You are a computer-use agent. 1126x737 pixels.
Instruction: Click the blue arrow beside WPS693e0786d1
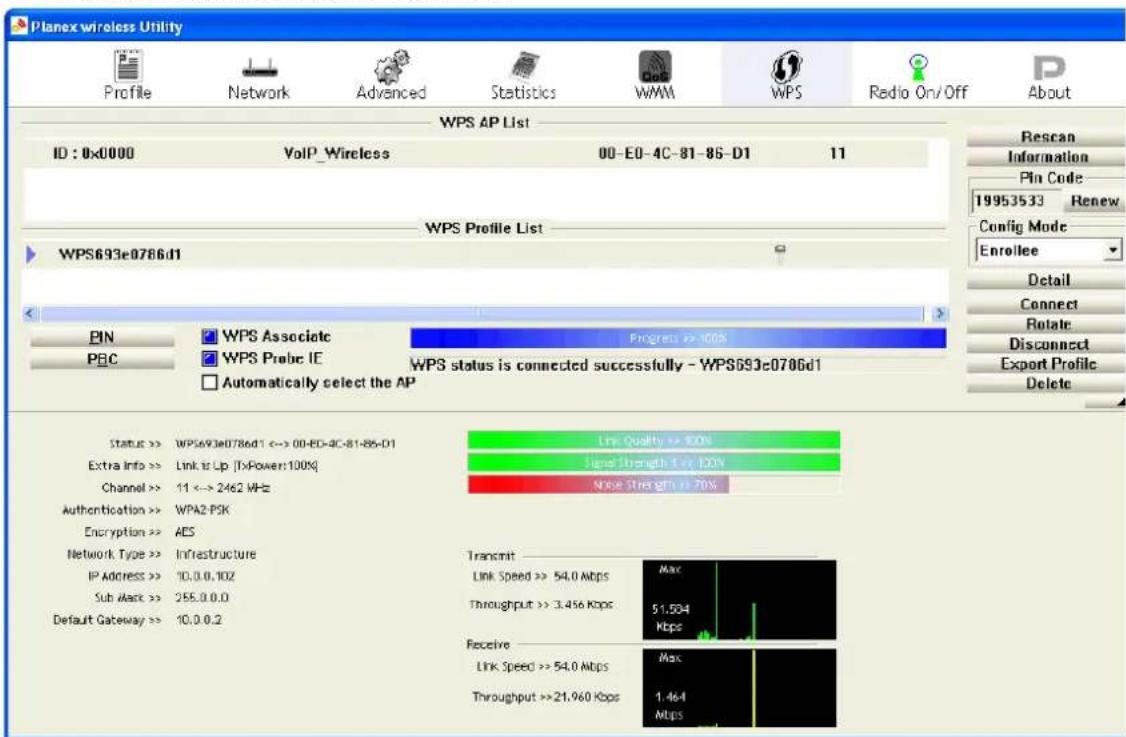click(x=31, y=254)
